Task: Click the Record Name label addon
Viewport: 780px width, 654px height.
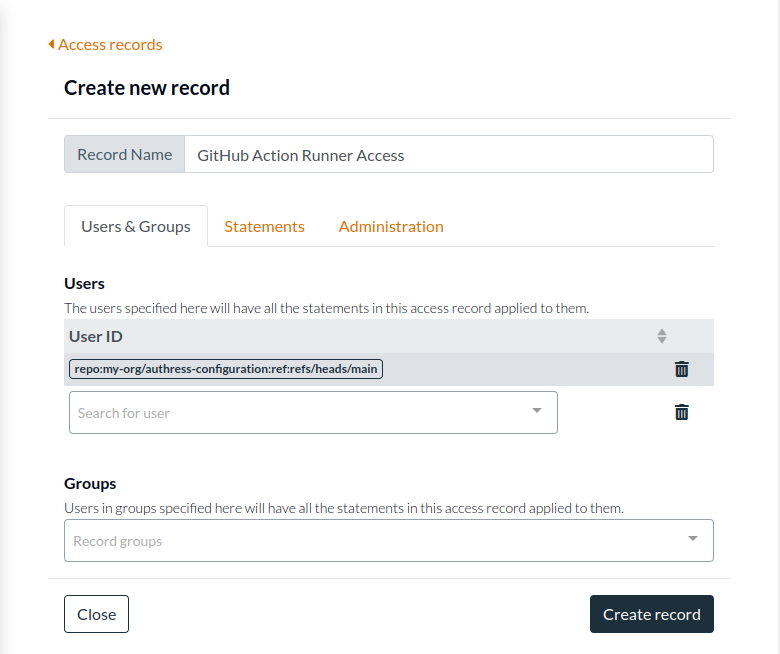Action: (x=124, y=155)
